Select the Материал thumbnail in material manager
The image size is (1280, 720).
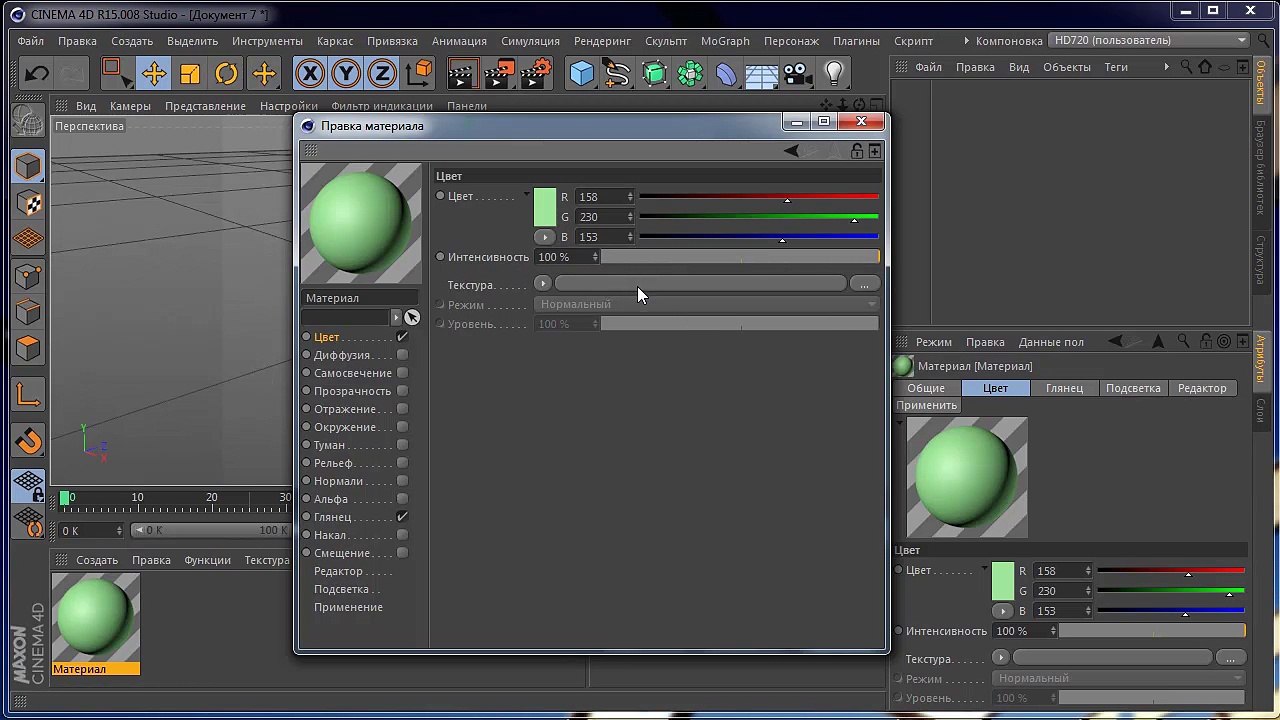click(x=96, y=617)
